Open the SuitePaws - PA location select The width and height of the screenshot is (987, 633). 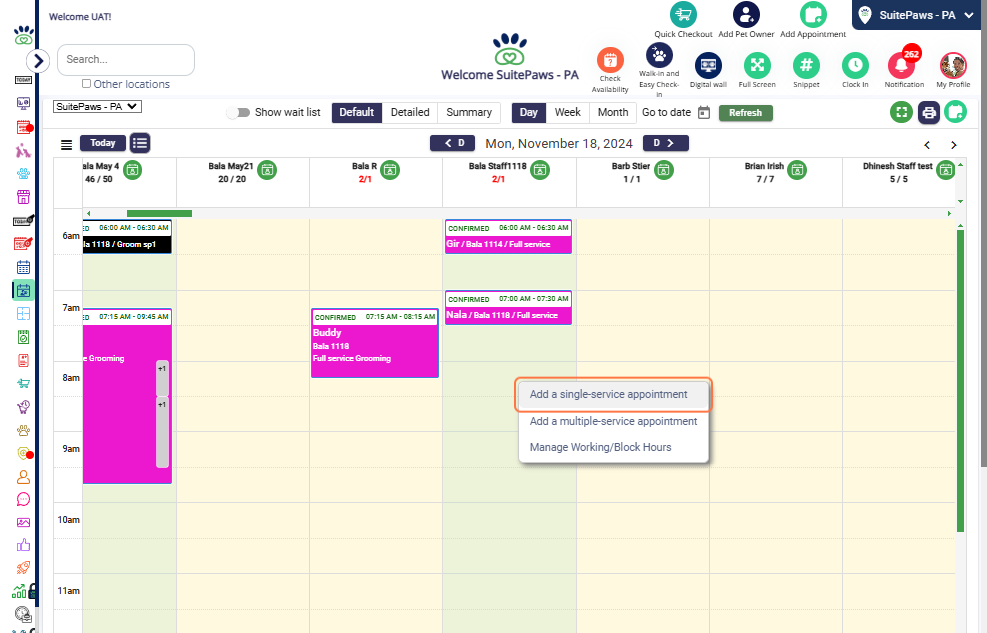pos(98,107)
